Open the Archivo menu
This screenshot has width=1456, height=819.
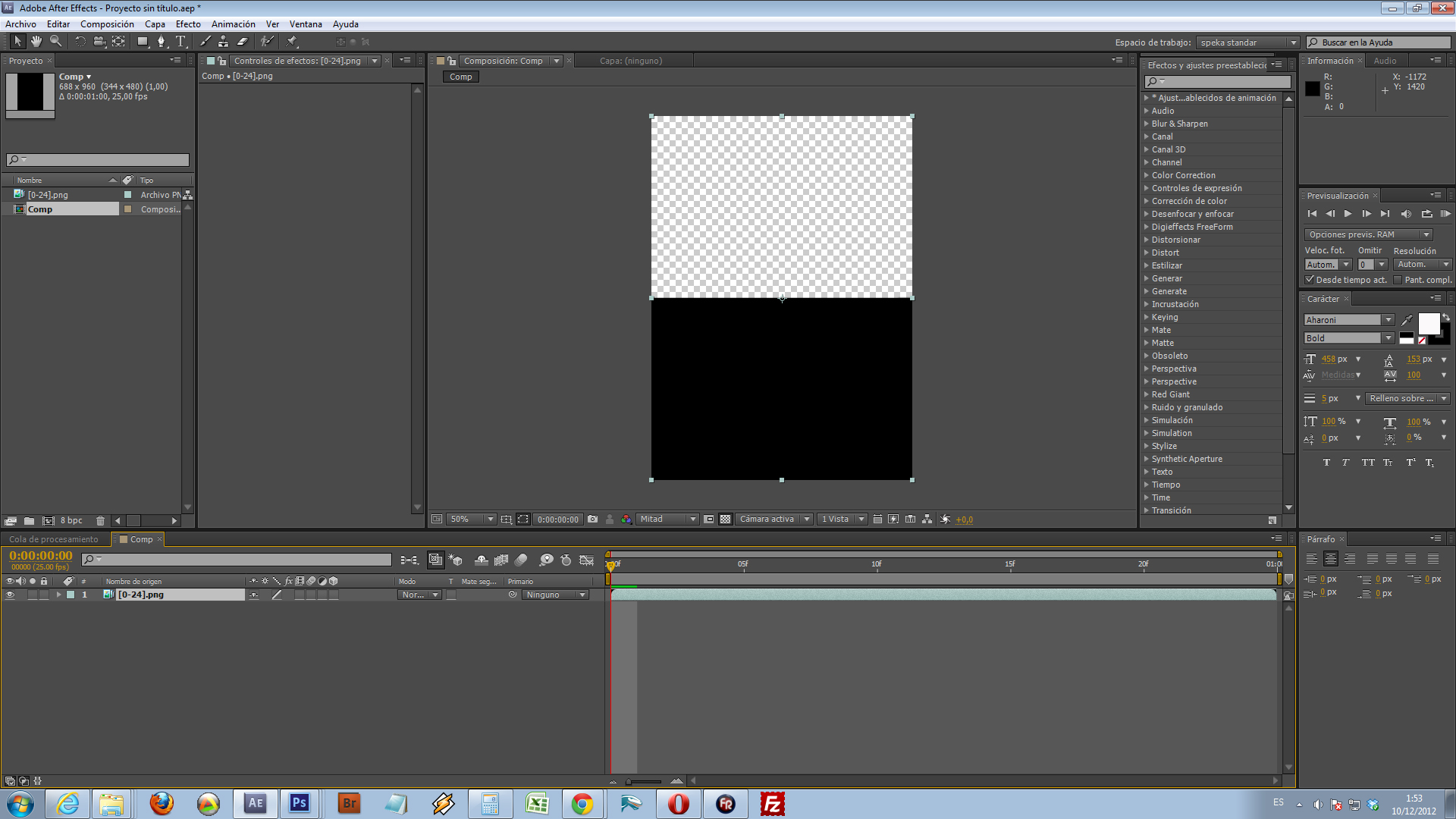pos(20,24)
